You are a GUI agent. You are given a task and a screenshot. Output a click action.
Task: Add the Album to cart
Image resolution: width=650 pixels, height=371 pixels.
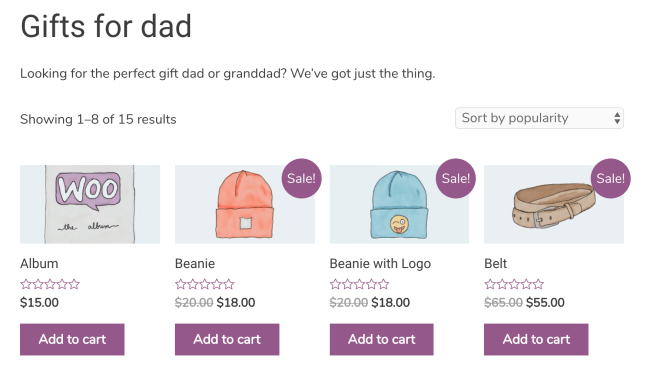pos(72,339)
